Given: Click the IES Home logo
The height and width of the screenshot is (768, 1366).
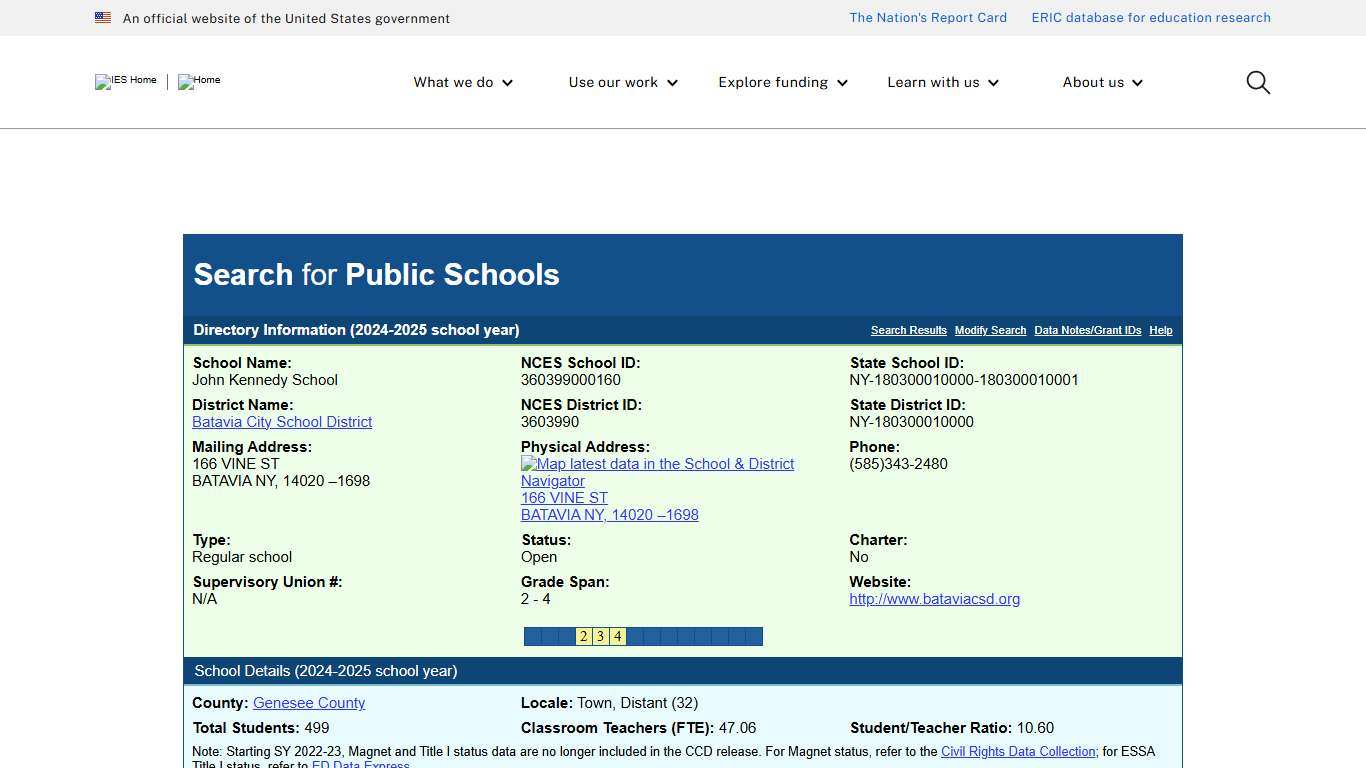Looking at the screenshot, I should pos(125,82).
